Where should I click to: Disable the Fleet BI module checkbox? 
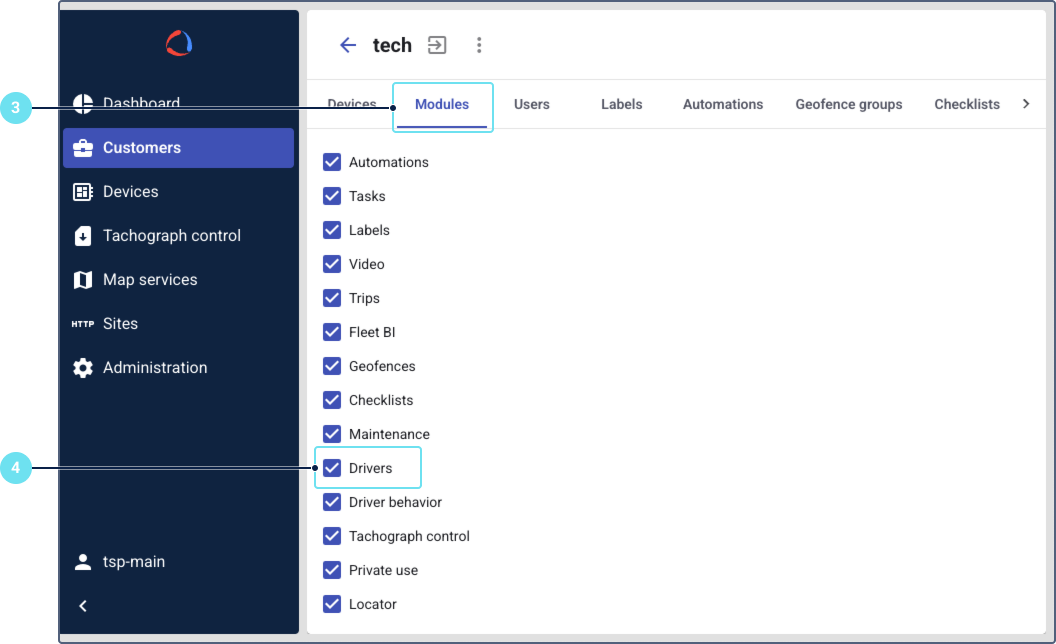pos(332,332)
